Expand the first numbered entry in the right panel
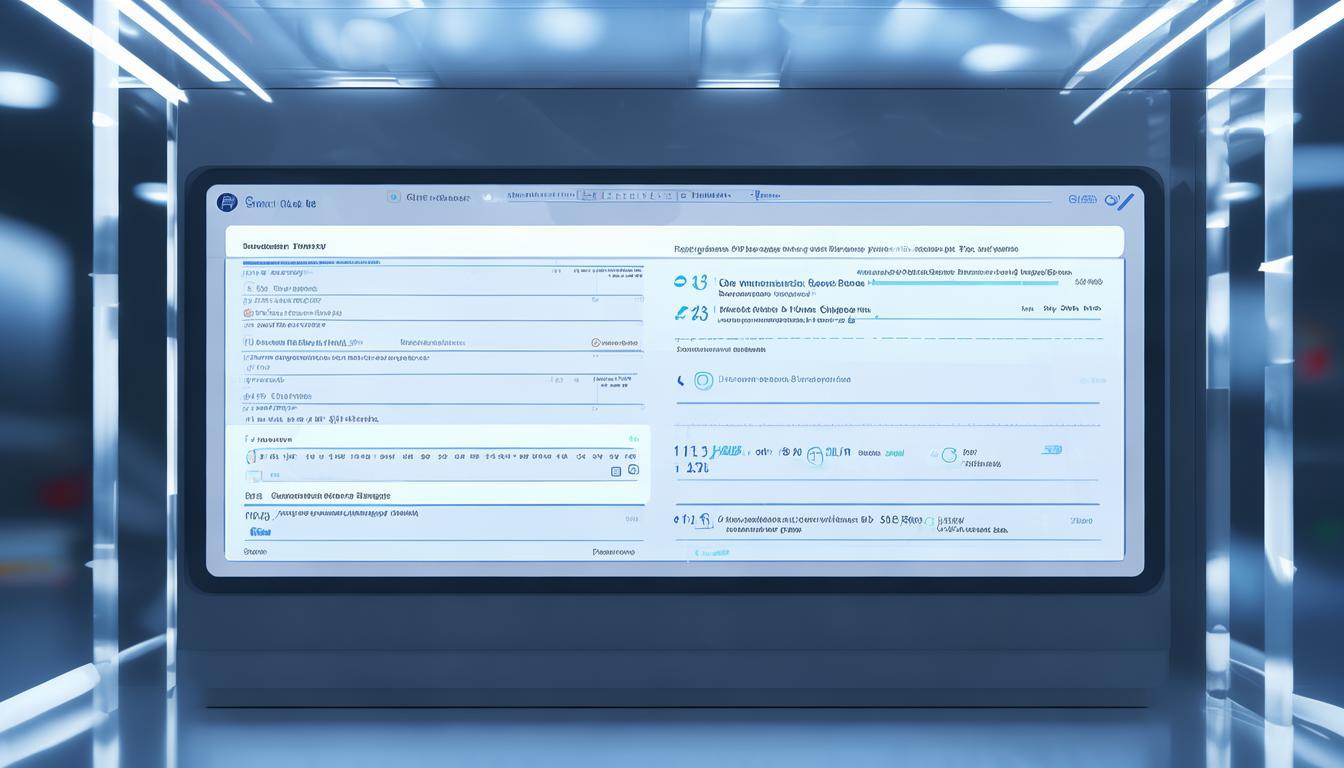Screen dimensions: 1344x768 (x=691, y=283)
